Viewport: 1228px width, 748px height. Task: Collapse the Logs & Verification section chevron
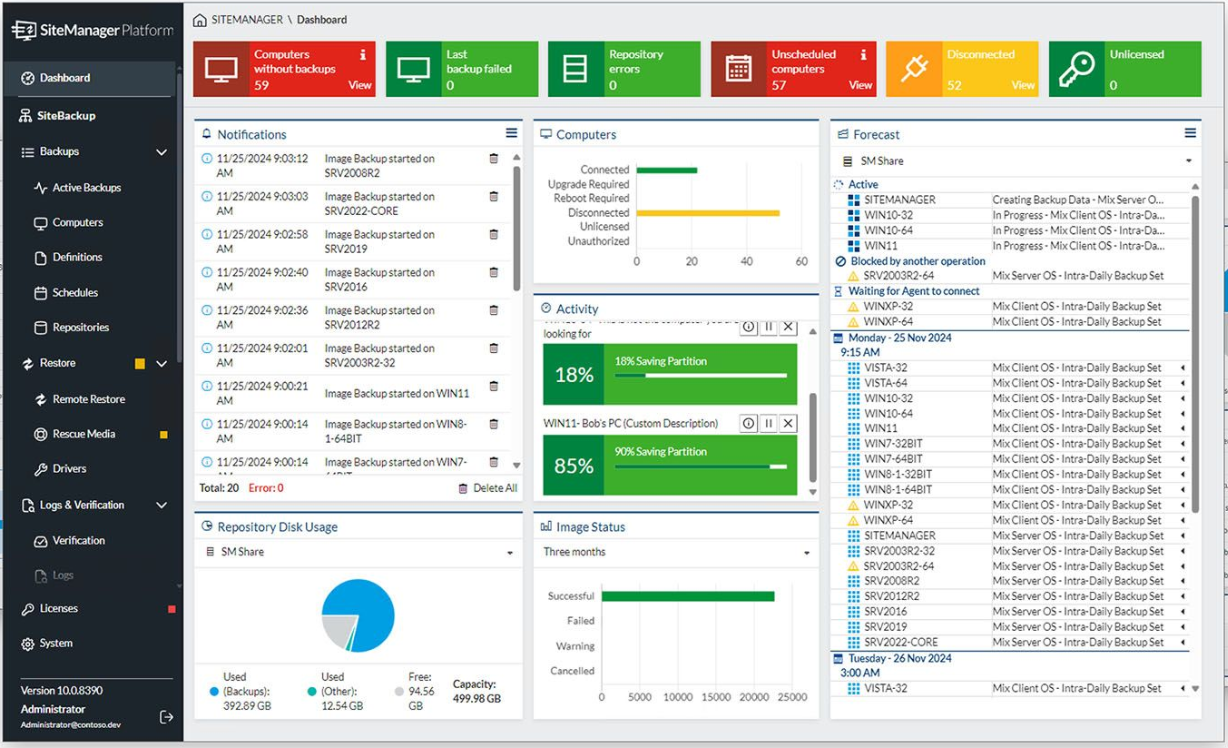(x=162, y=506)
